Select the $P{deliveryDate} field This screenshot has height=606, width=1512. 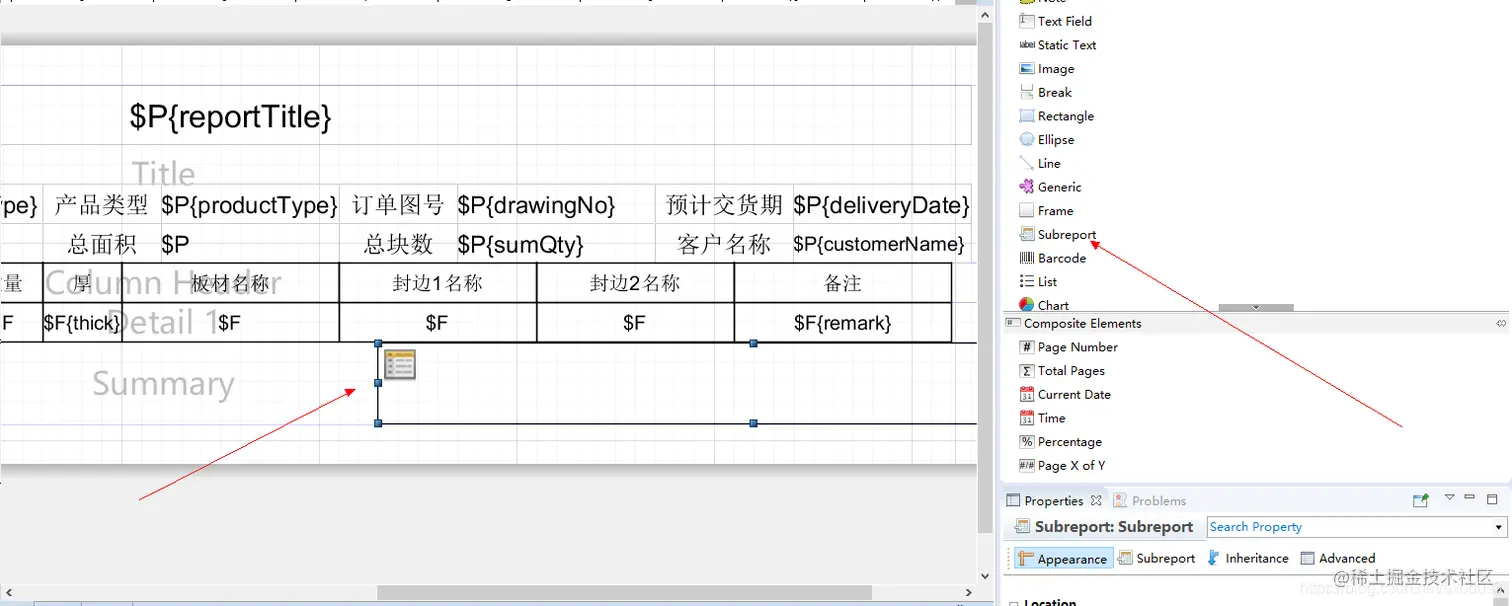click(x=881, y=205)
